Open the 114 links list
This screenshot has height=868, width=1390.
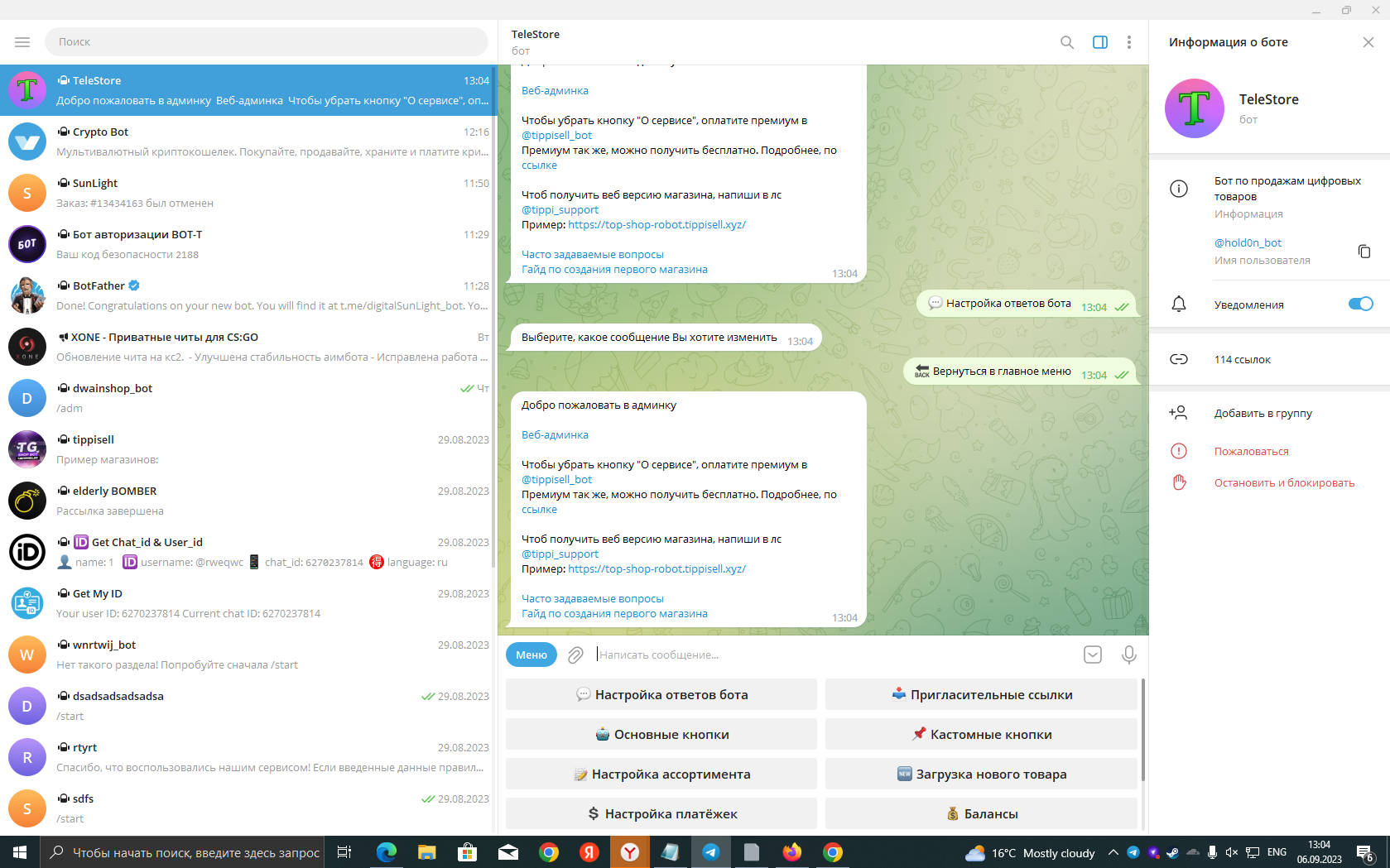[1270, 359]
